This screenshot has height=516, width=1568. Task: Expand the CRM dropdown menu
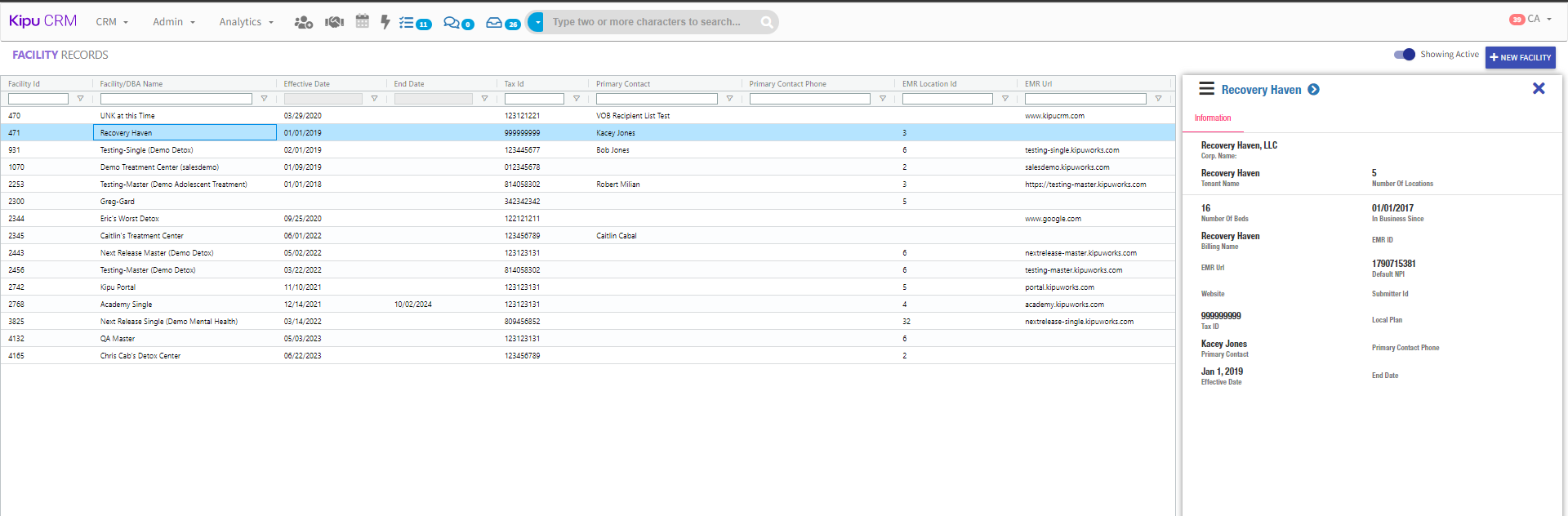(x=112, y=22)
